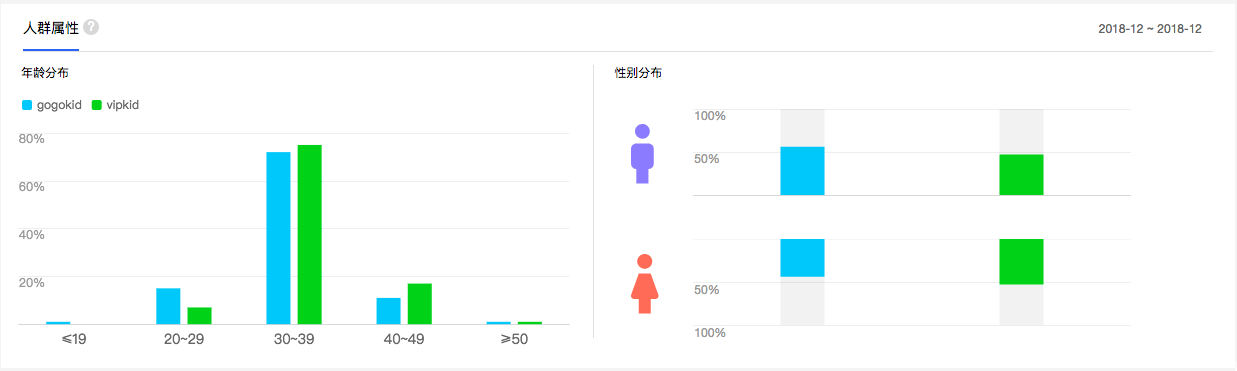Click the gogokid male gender bar
The image size is (1237, 371).
tap(802, 171)
